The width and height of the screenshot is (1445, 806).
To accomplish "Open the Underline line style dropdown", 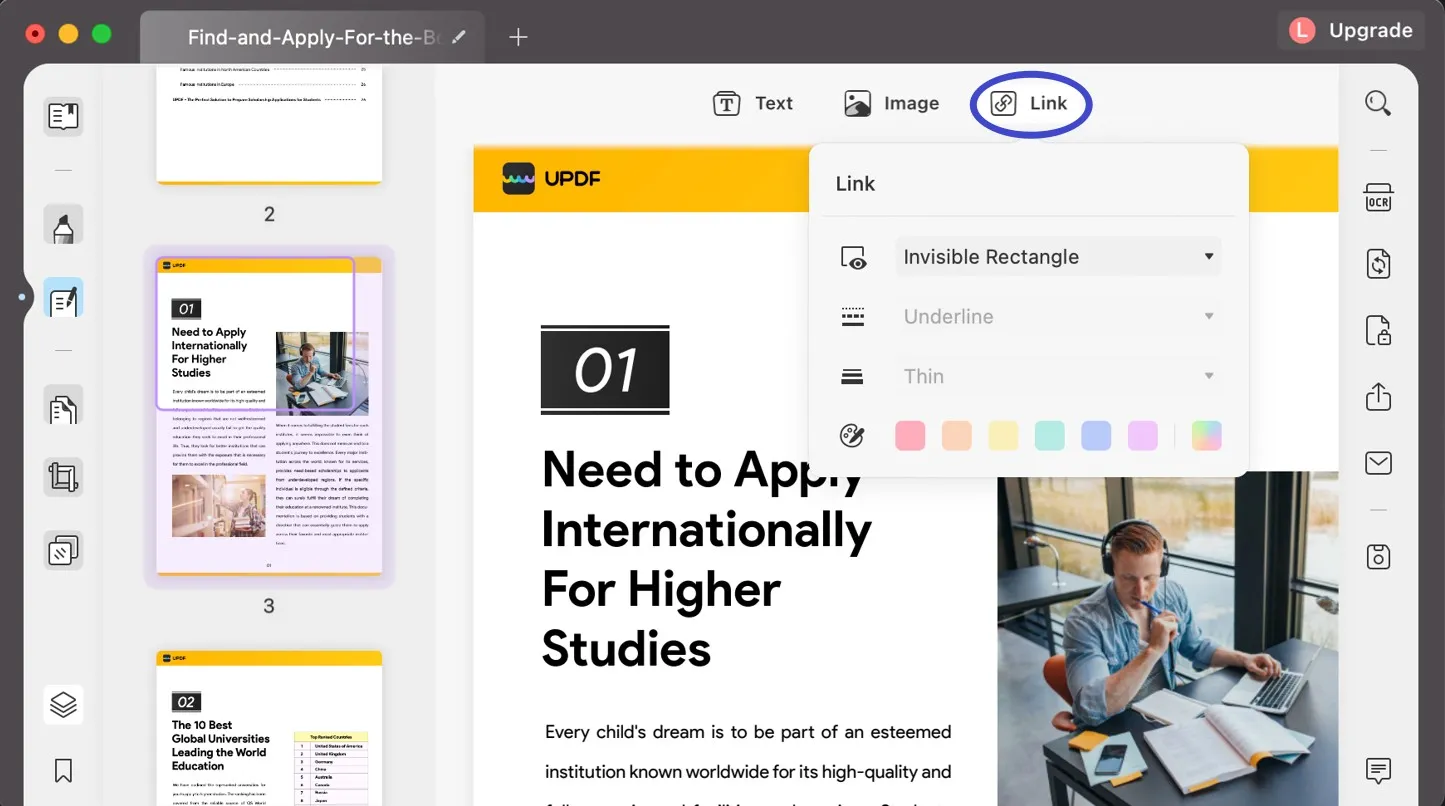I will coord(1057,317).
